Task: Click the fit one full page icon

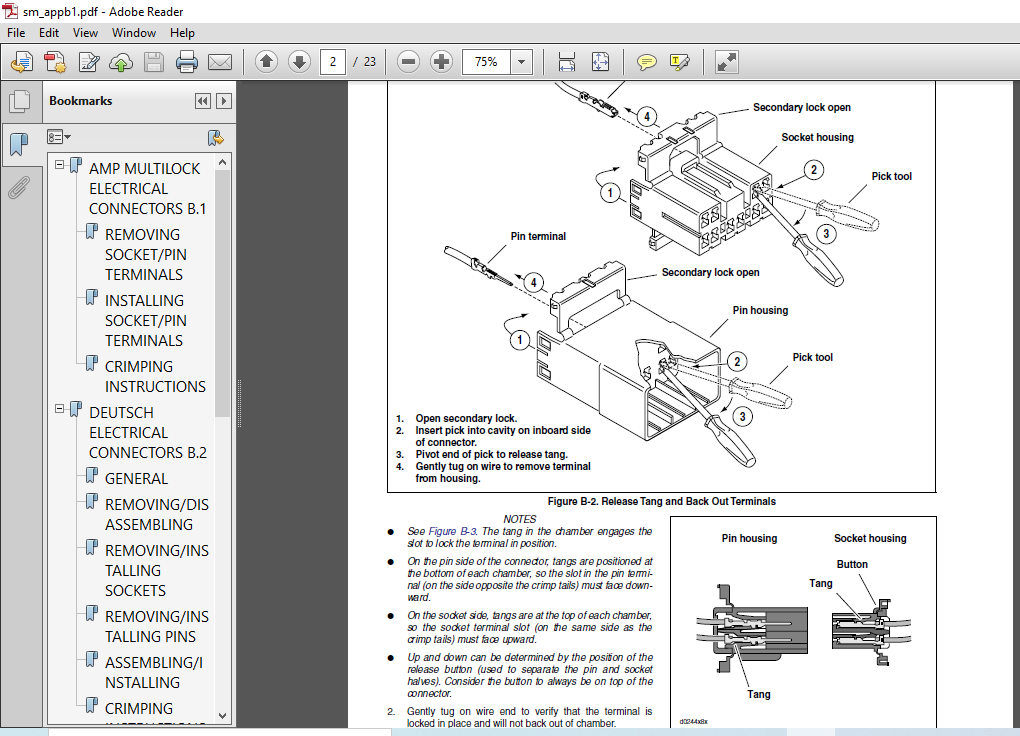Action: pyautogui.click(x=600, y=62)
